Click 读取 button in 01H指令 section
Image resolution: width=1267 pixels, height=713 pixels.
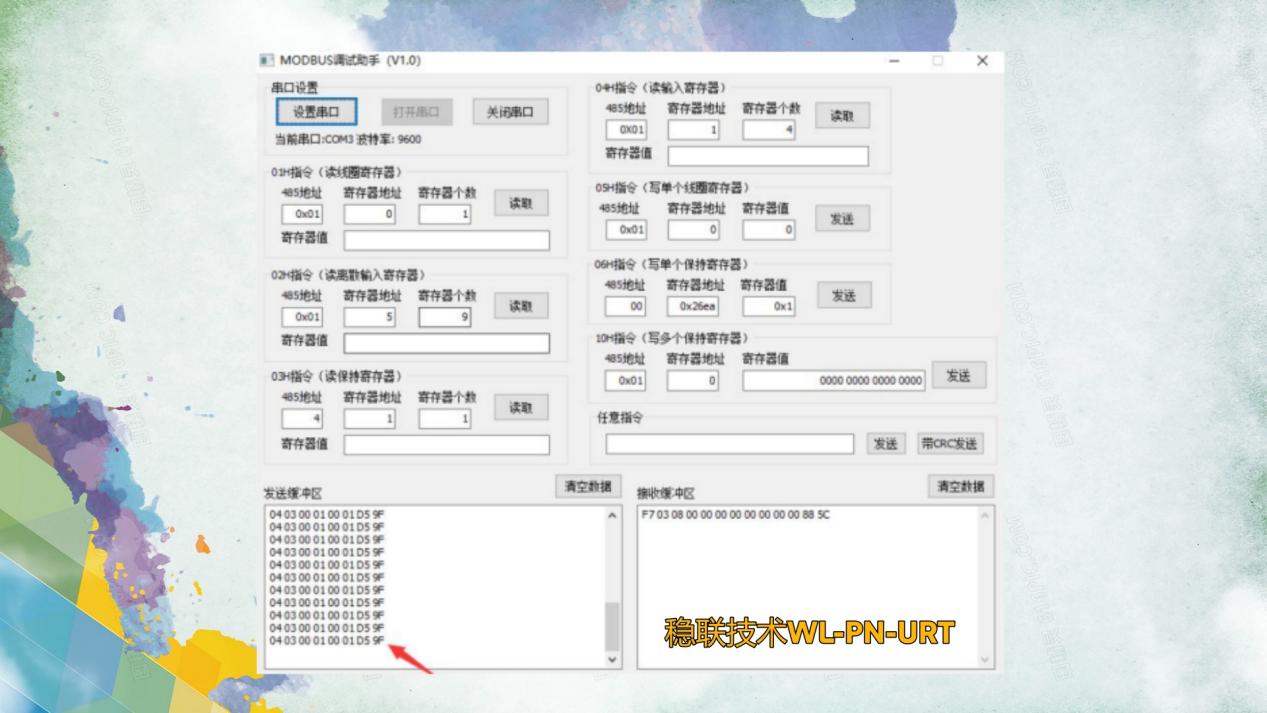pos(521,203)
